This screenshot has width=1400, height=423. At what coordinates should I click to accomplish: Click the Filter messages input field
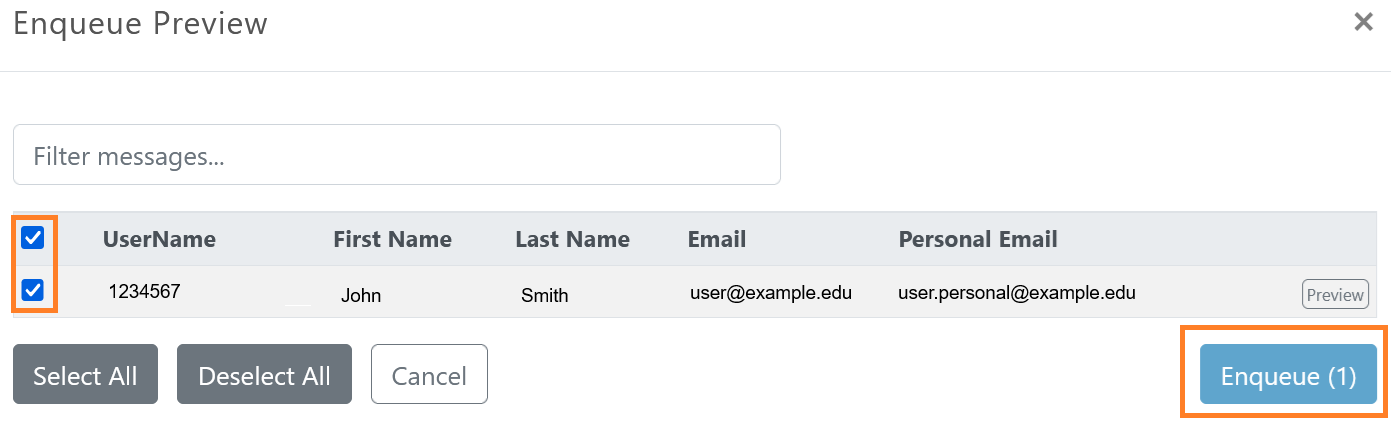tap(396, 155)
